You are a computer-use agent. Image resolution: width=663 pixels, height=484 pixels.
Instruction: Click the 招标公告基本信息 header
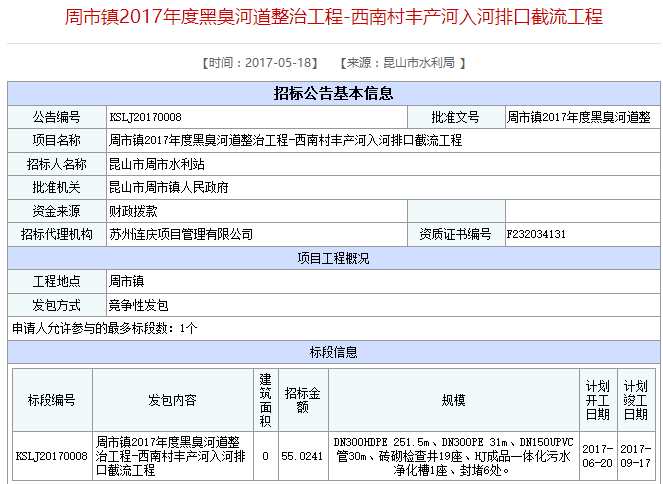[334, 93]
